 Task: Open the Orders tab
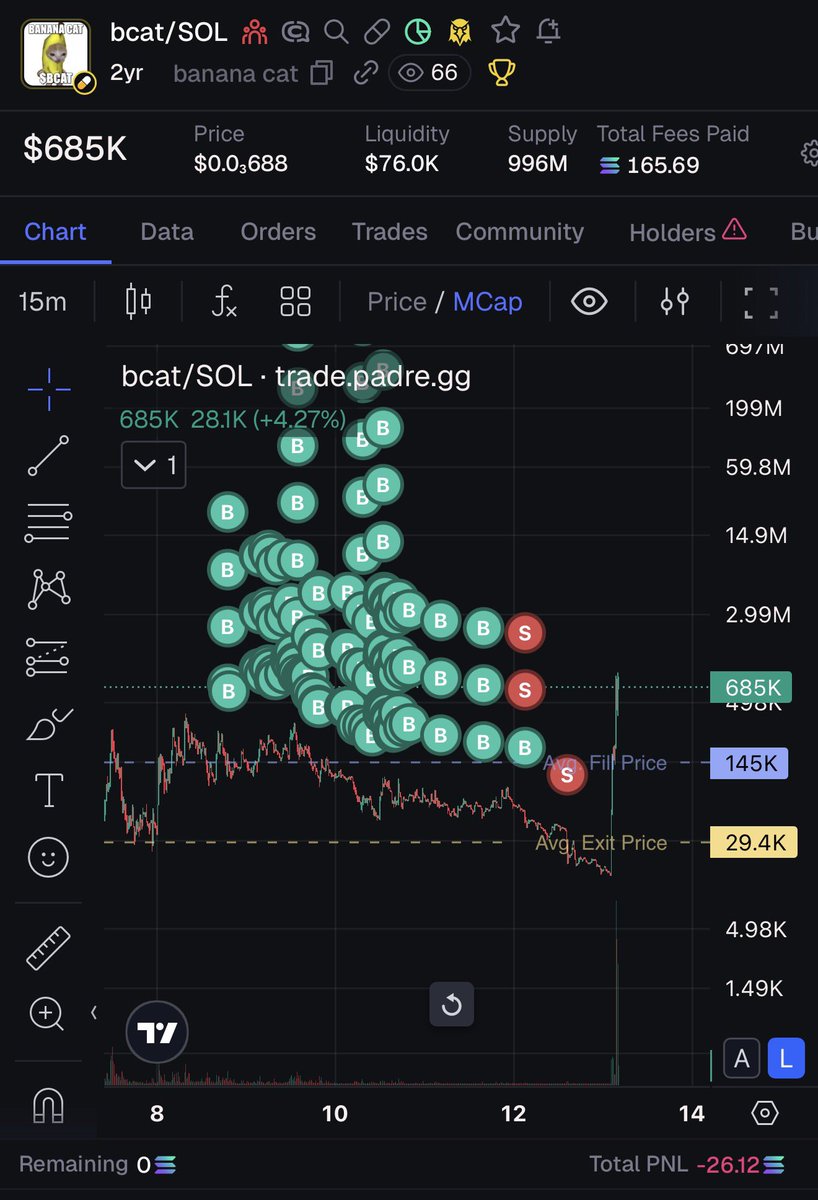278,231
